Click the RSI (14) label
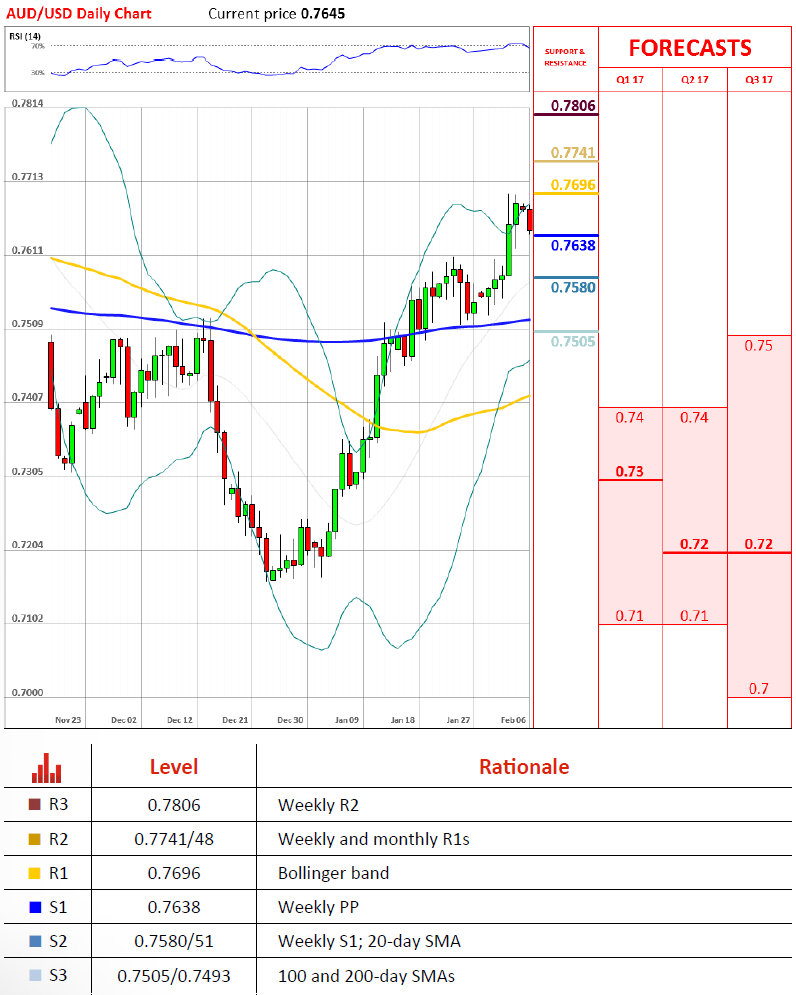This screenshot has height=995, width=796. [25, 36]
